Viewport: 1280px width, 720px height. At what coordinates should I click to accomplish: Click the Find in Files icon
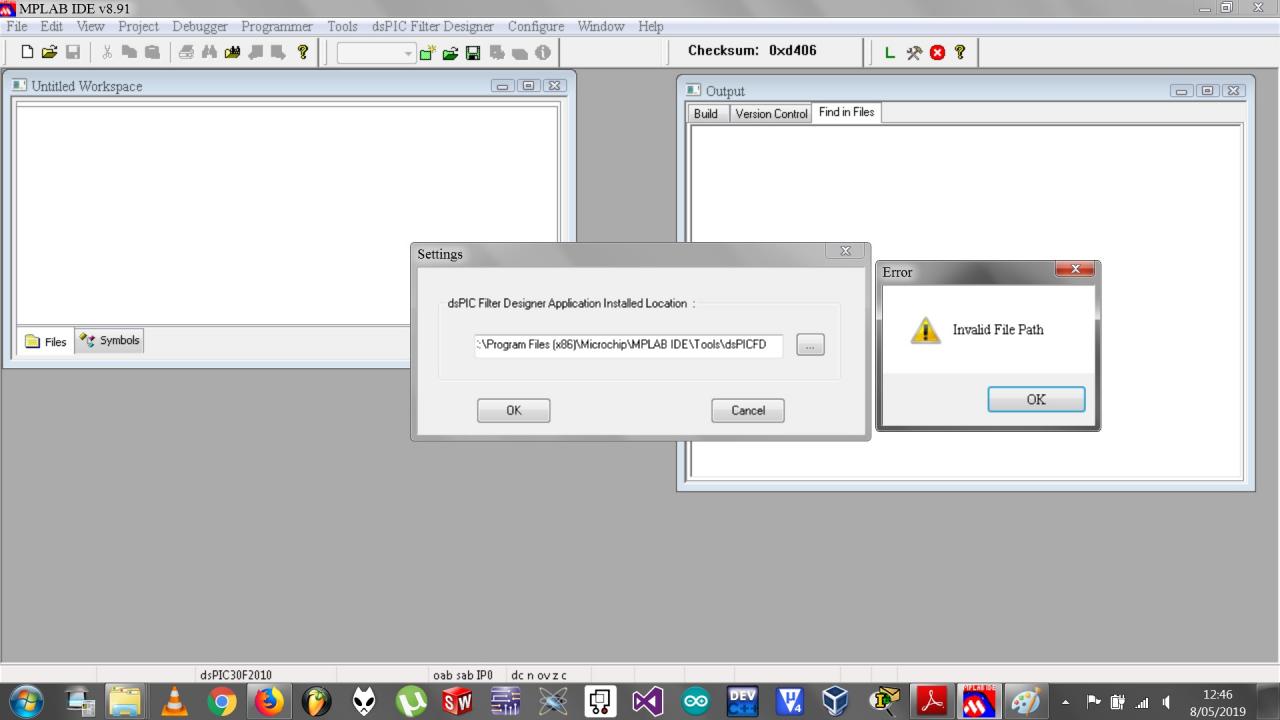click(x=233, y=52)
